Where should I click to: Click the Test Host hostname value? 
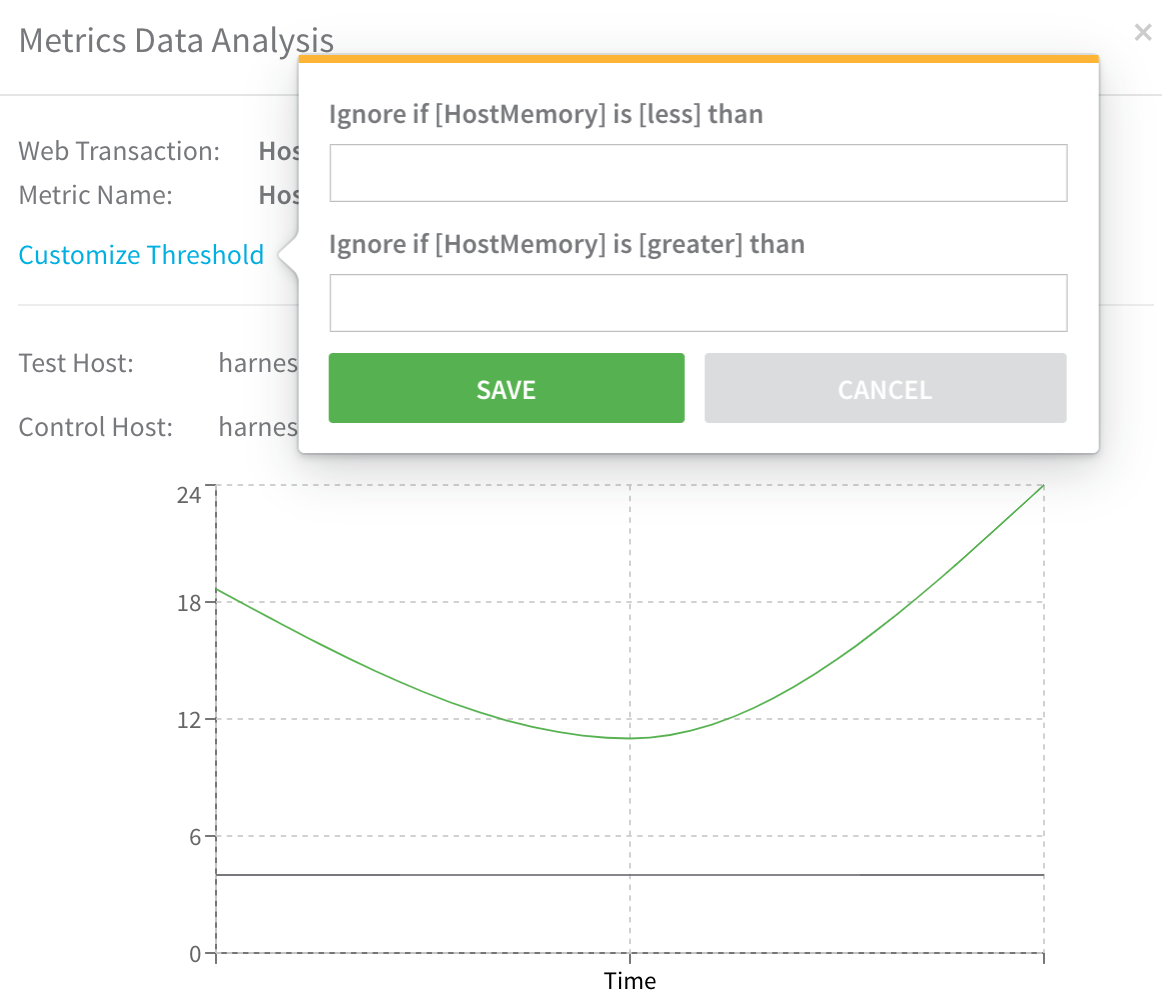[258, 363]
